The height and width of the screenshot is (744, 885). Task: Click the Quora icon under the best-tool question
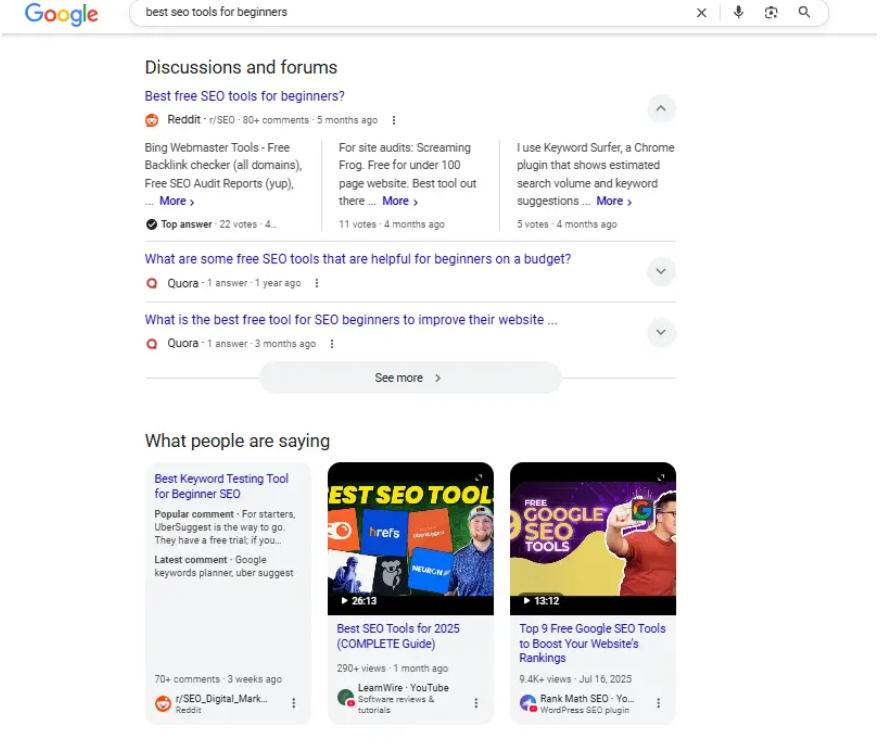[x=151, y=343]
